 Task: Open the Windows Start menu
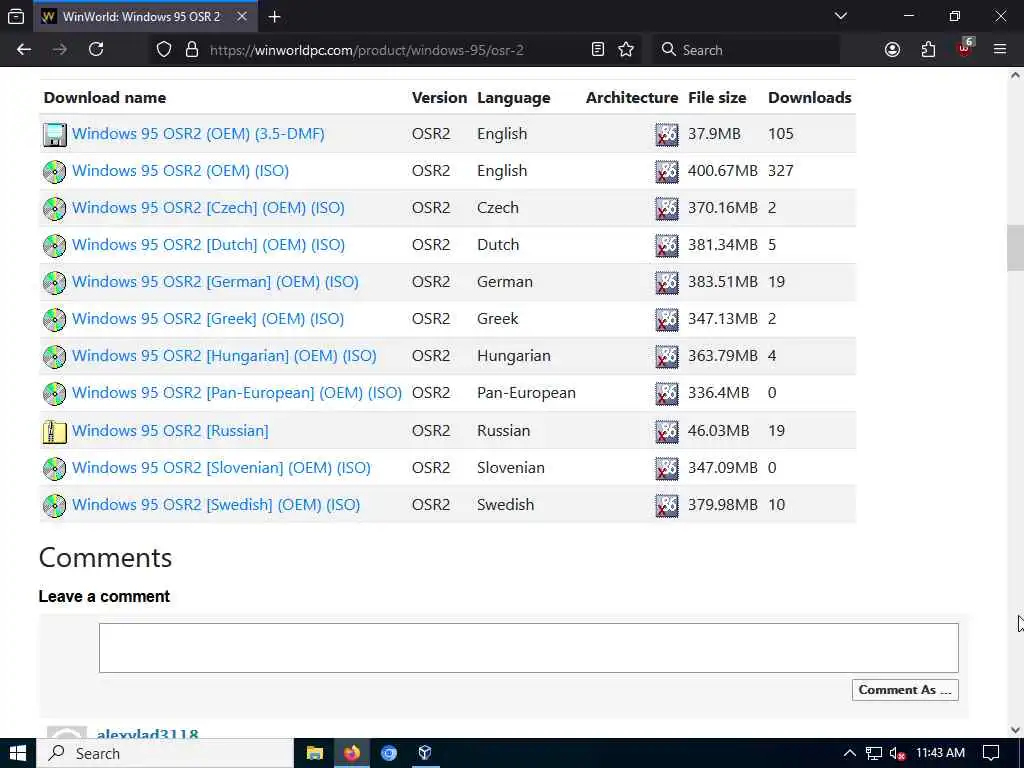[x=17, y=754]
